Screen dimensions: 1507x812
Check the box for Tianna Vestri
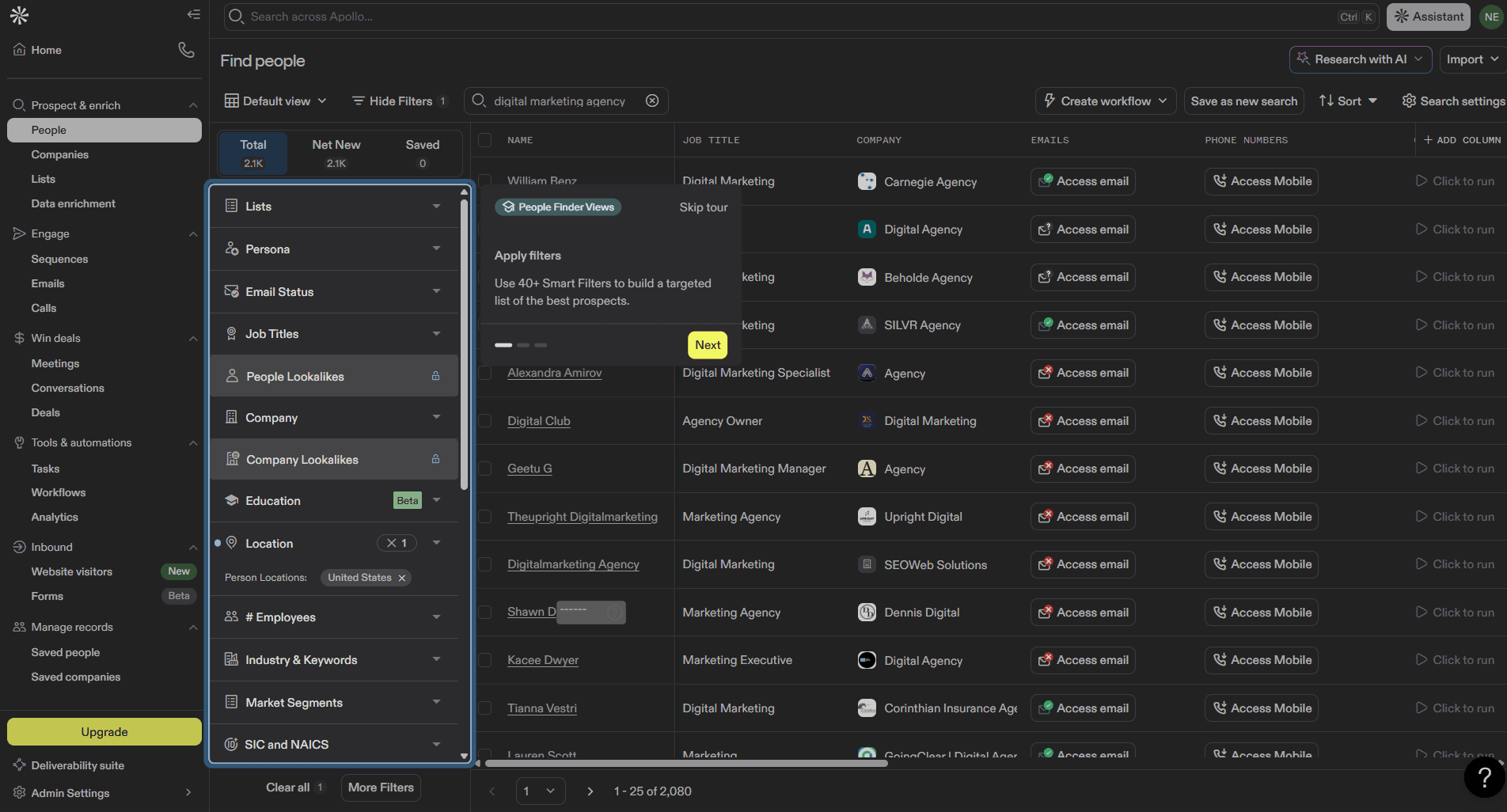(x=485, y=708)
